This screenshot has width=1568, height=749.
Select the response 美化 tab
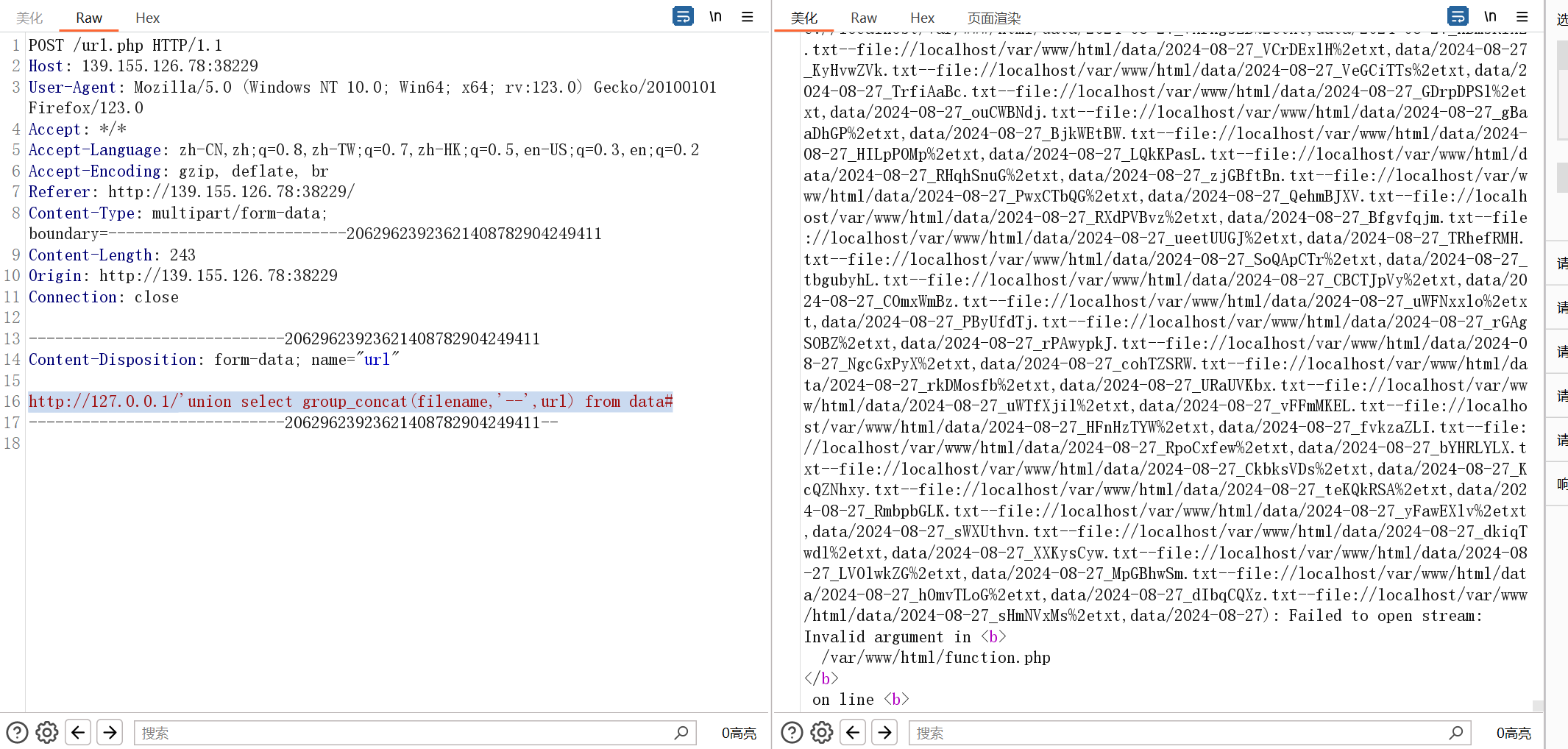(x=804, y=18)
